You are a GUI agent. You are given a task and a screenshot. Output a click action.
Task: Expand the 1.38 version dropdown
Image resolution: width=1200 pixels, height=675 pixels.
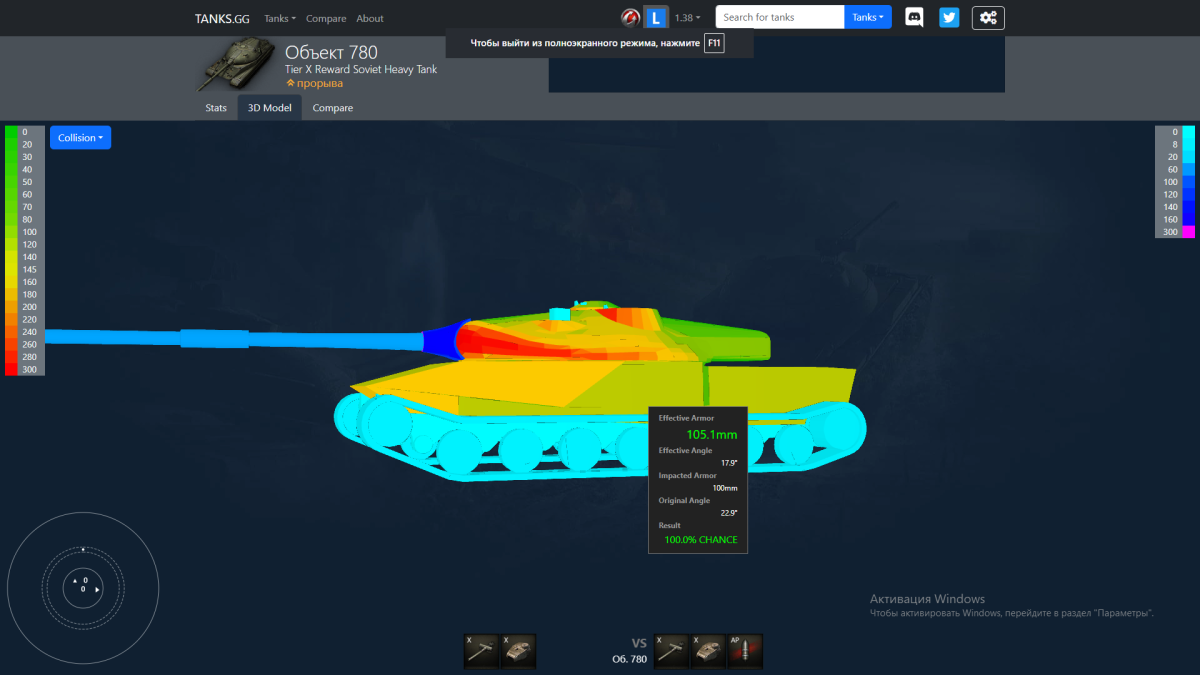(x=687, y=18)
